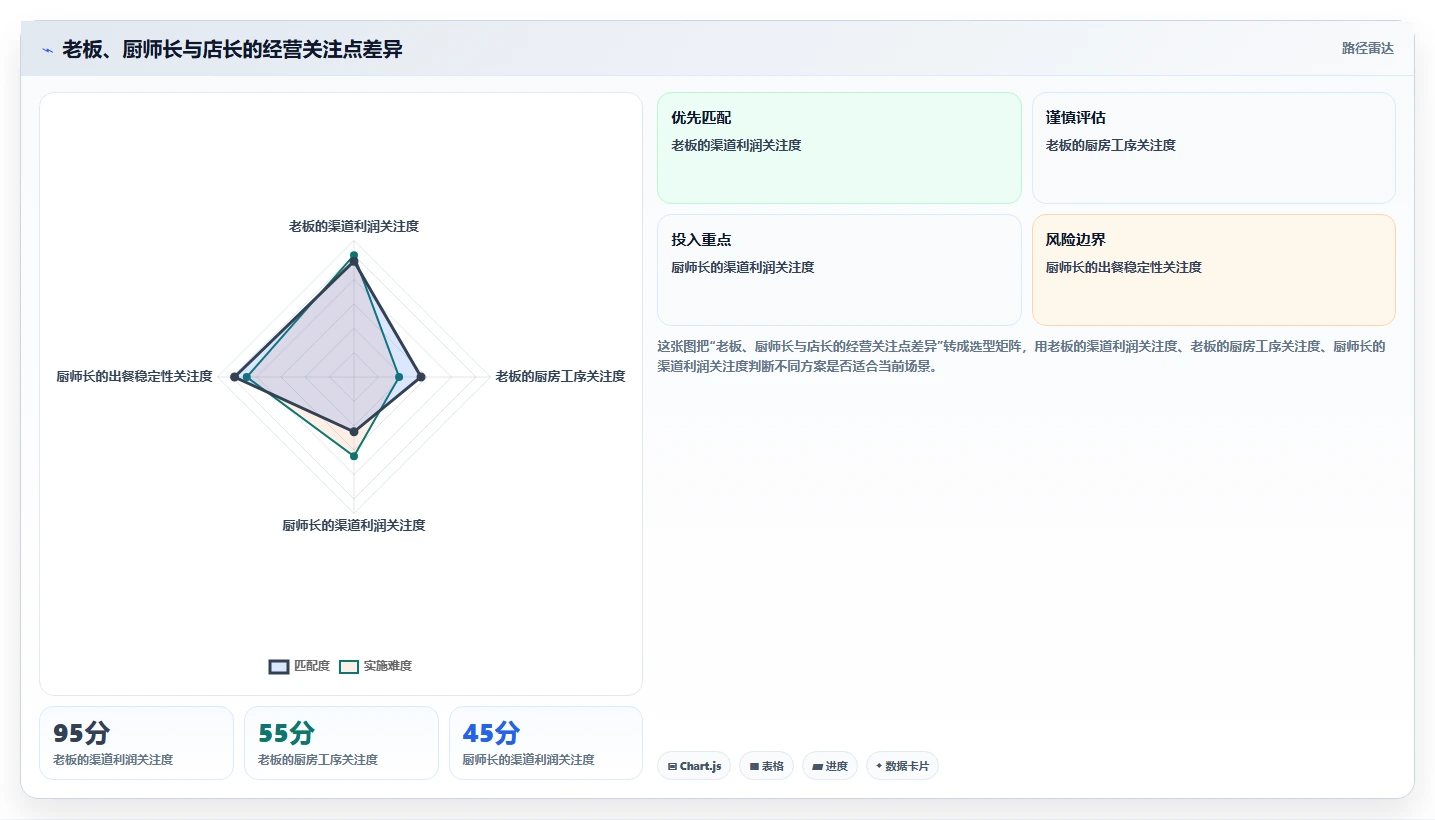This screenshot has height=820, width=1435.
Task: Click 老板的厨房工序关注度 text in 谨慎评估 card
Action: click(1111, 145)
